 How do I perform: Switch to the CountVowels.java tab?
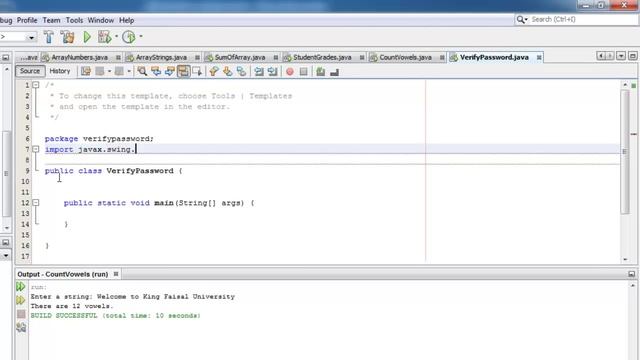click(x=405, y=58)
